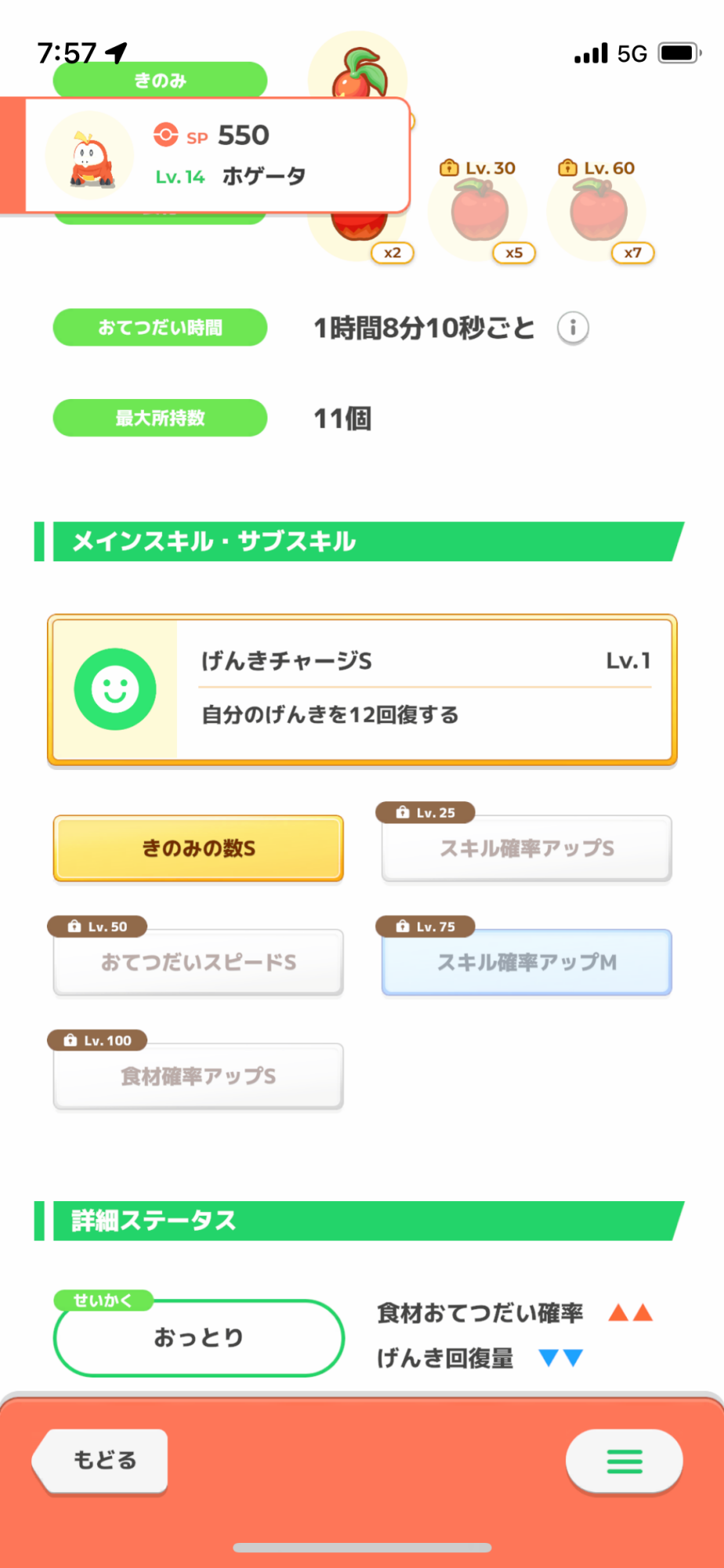Tap the きのみ green label
This screenshot has width=724, height=1568.
coord(160,80)
